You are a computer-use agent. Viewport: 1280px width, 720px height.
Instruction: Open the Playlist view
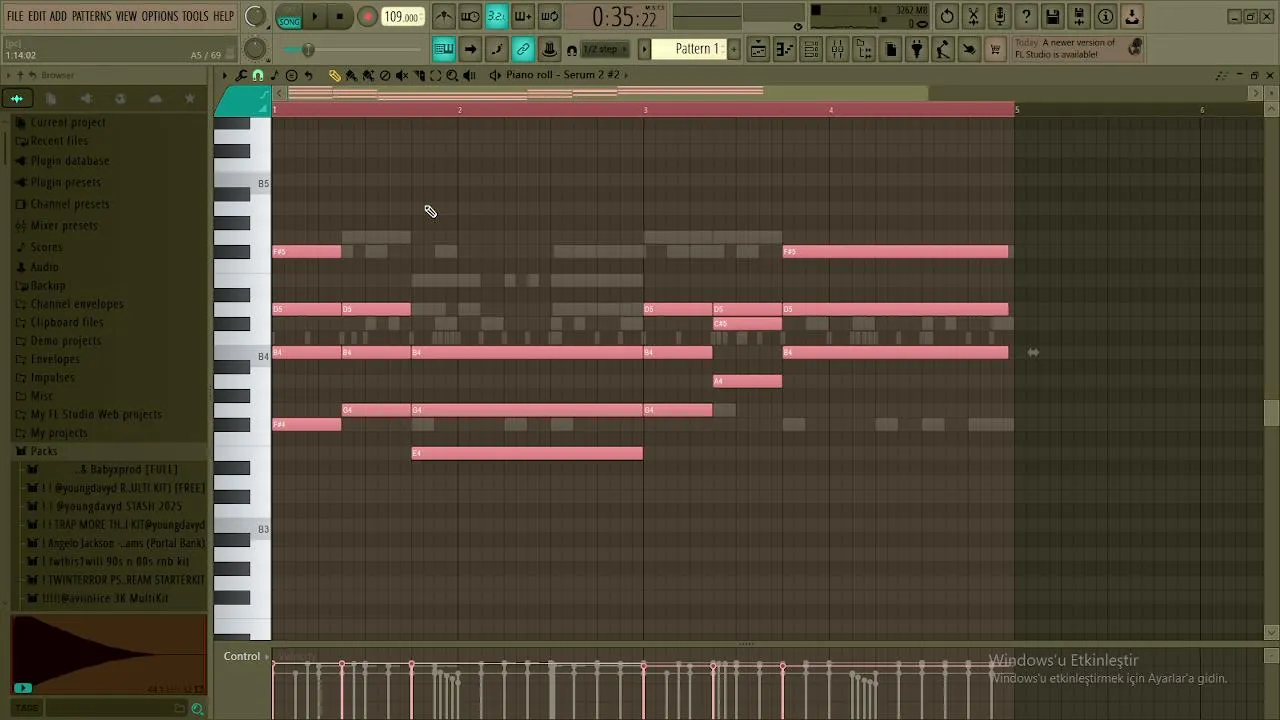pos(759,50)
